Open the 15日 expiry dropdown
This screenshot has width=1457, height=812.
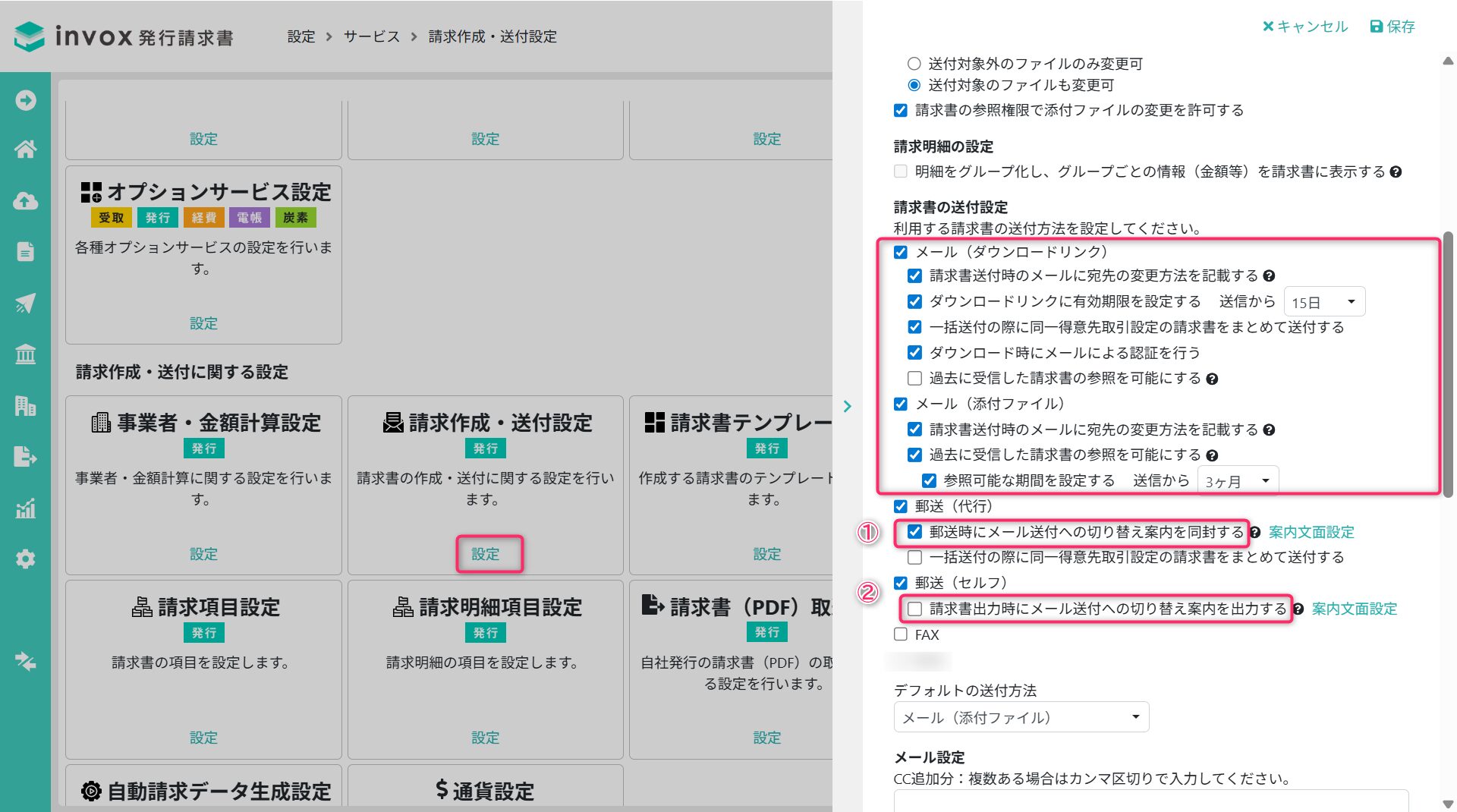click(1324, 302)
